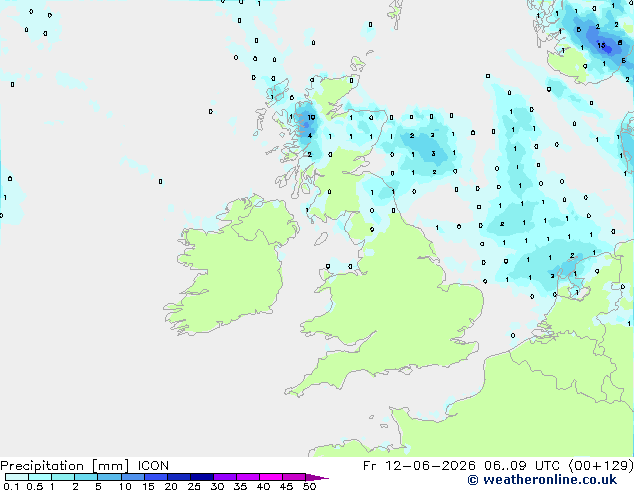Open the weatheronline.co.uk credit link
Viewport: 634px width, 490px height.
542,480
